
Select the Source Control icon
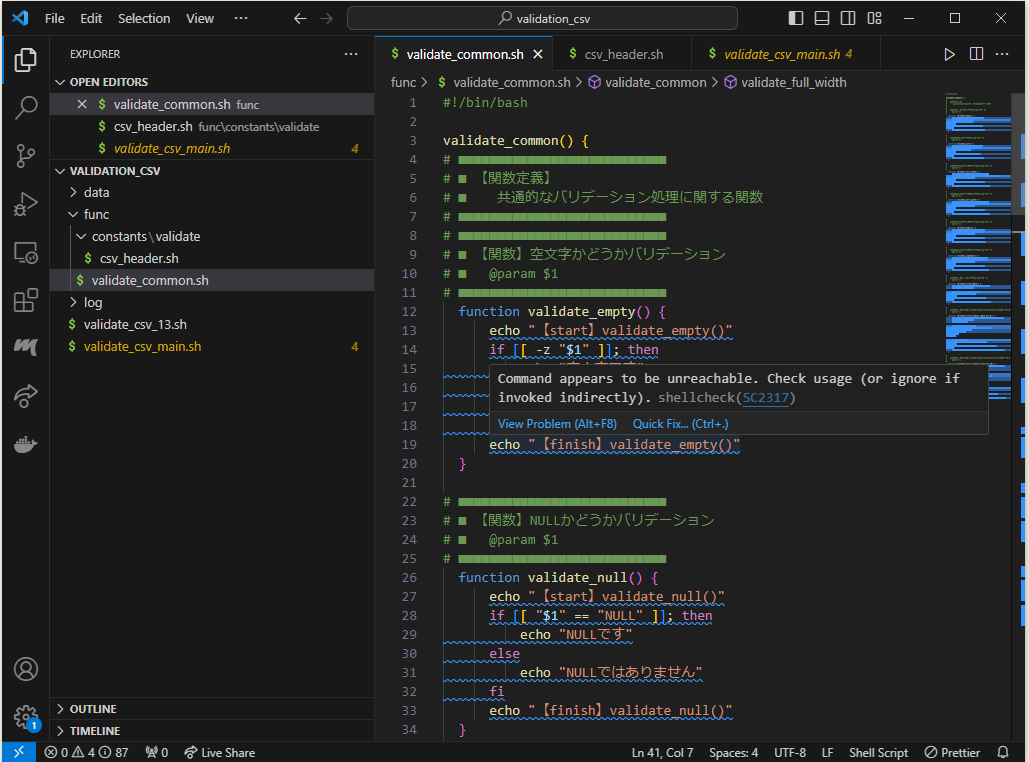coord(26,156)
